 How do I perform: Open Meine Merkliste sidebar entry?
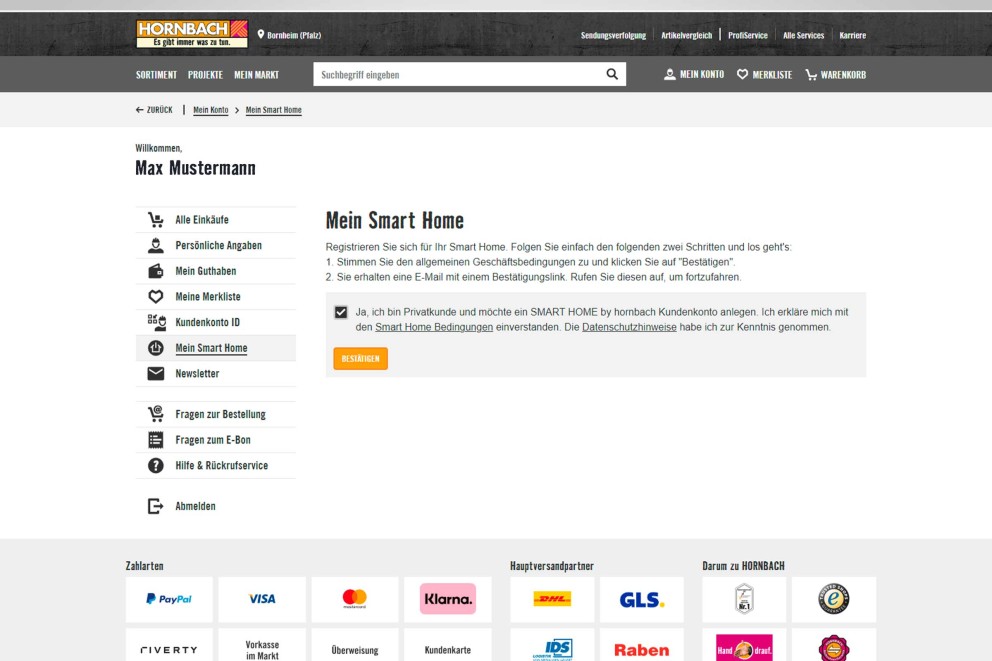216,297
